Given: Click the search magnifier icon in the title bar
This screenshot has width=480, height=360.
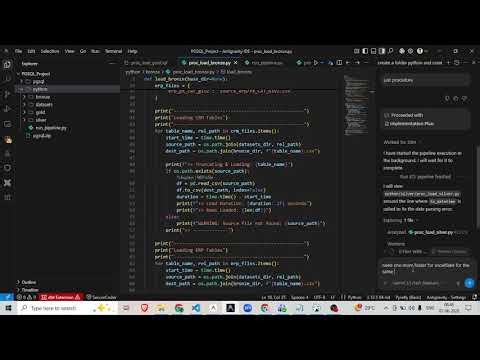Looking at the screenshot, I should click(391, 51).
